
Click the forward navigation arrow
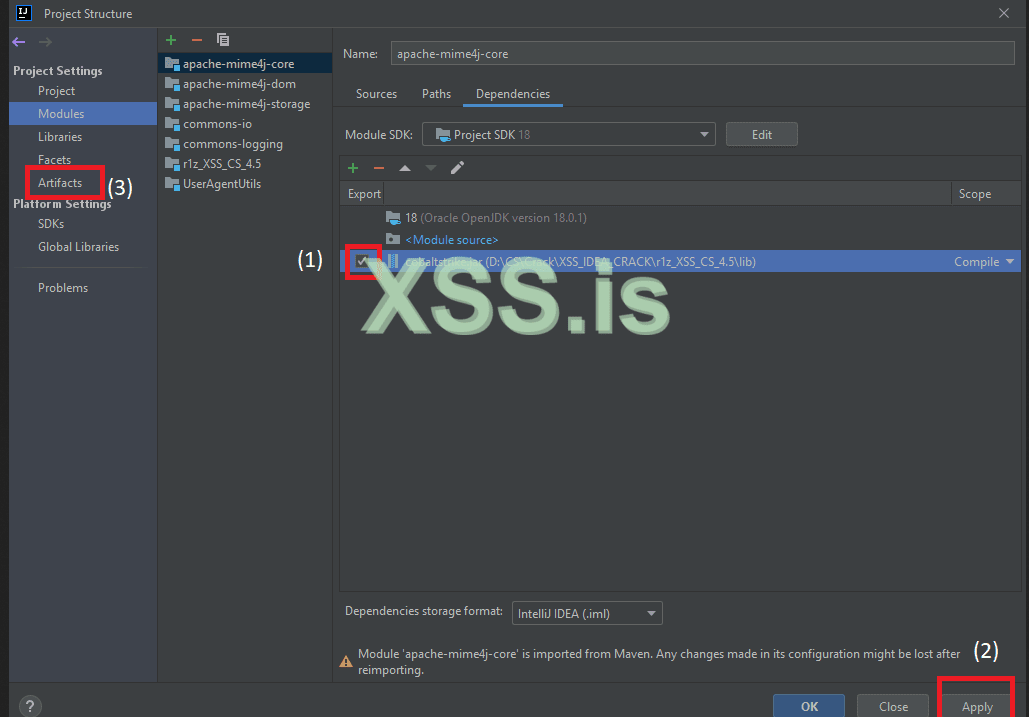pos(45,42)
